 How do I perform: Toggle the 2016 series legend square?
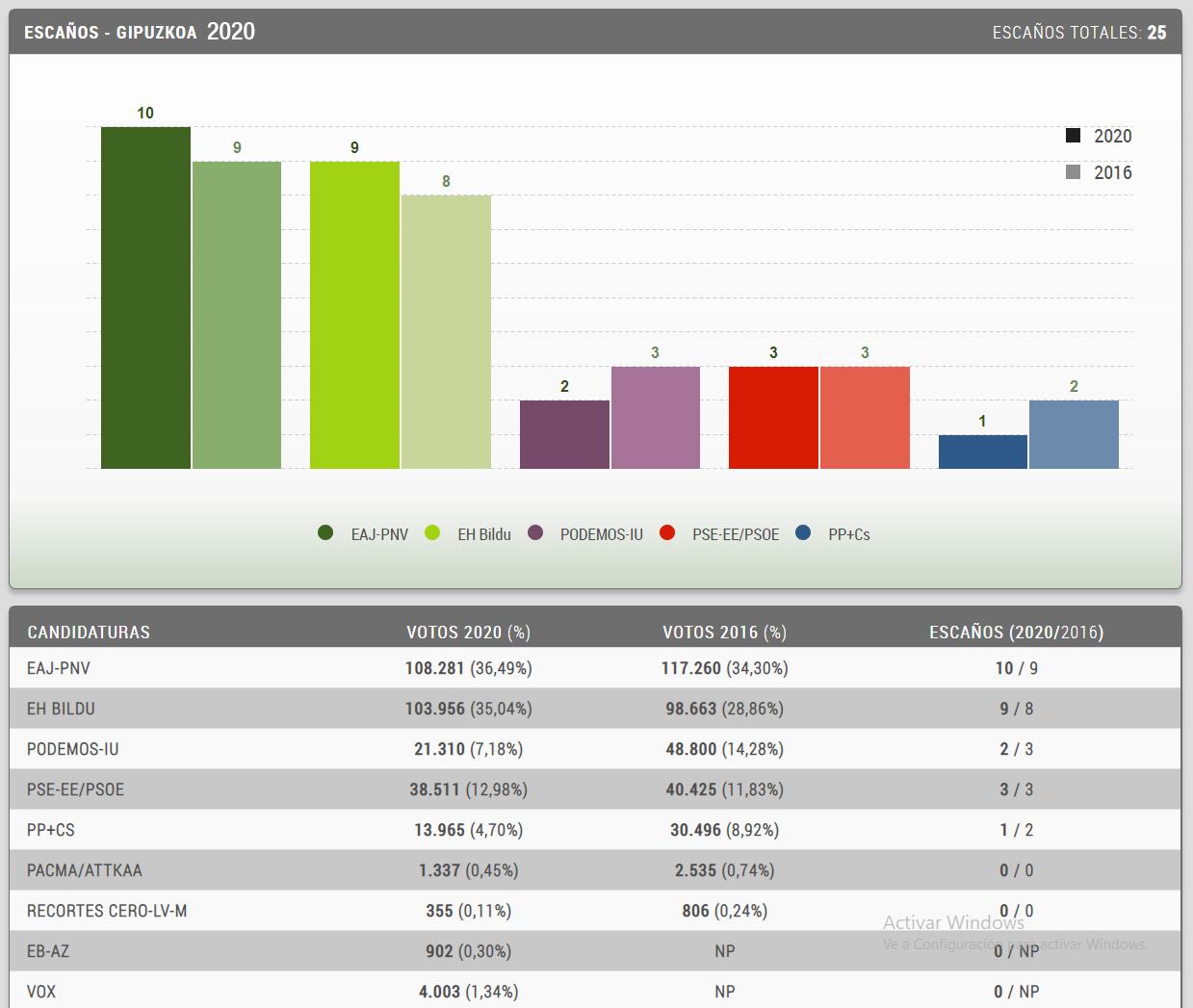pos(1073,172)
